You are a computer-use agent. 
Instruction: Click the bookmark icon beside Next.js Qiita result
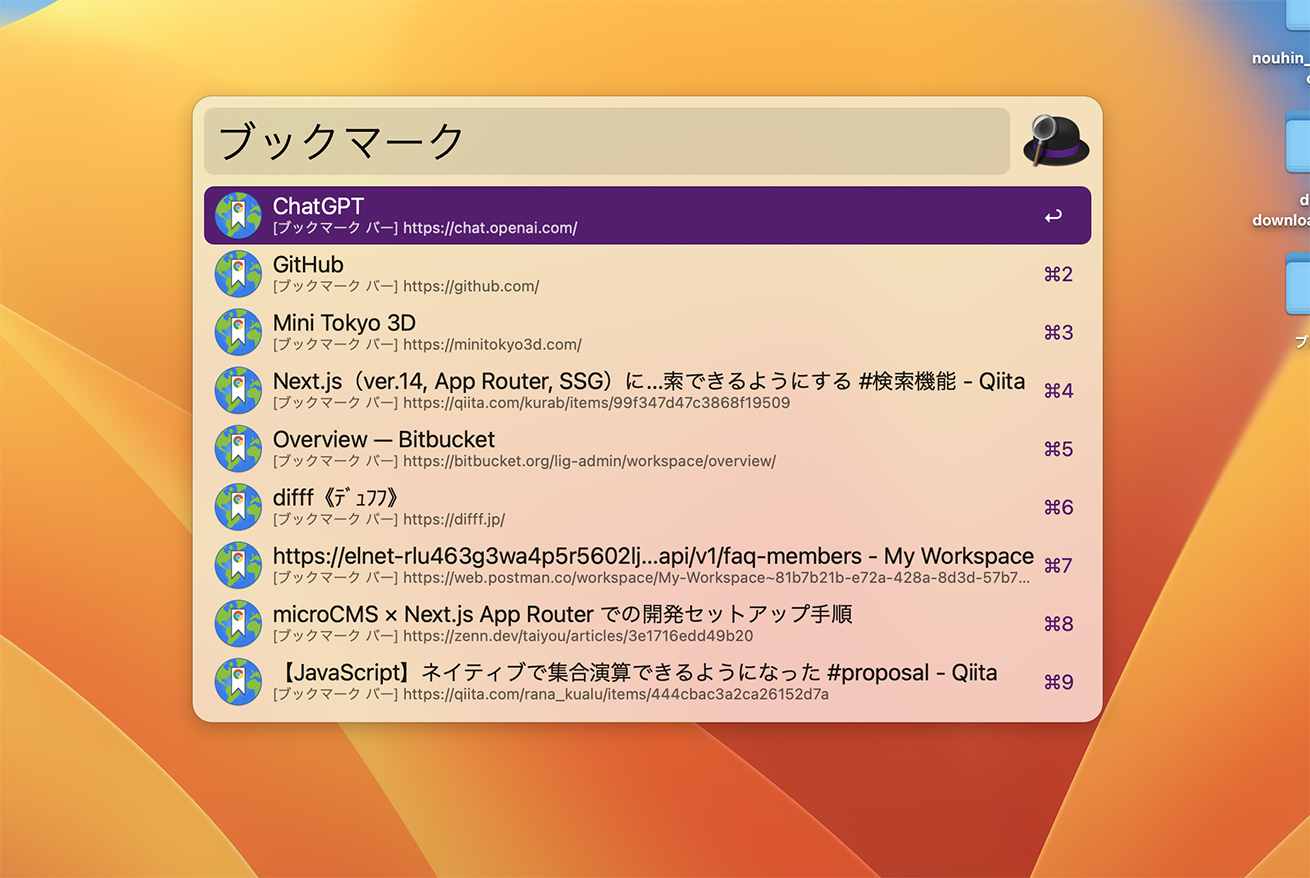(x=238, y=390)
